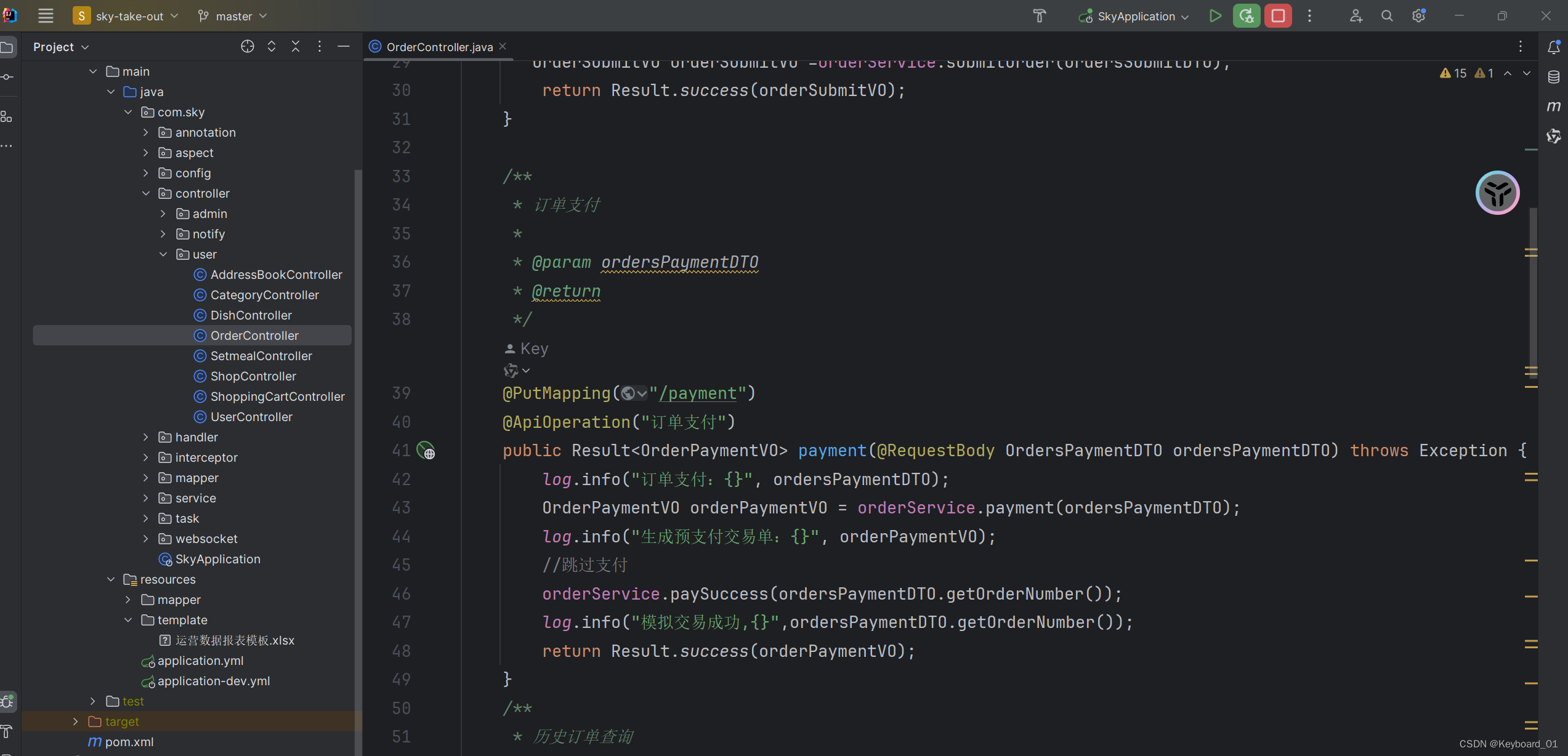Click gutter endpoint icon on line 41
Image resolution: width=1568 pixels, height=756 pixels.
(x=426, y=451)
